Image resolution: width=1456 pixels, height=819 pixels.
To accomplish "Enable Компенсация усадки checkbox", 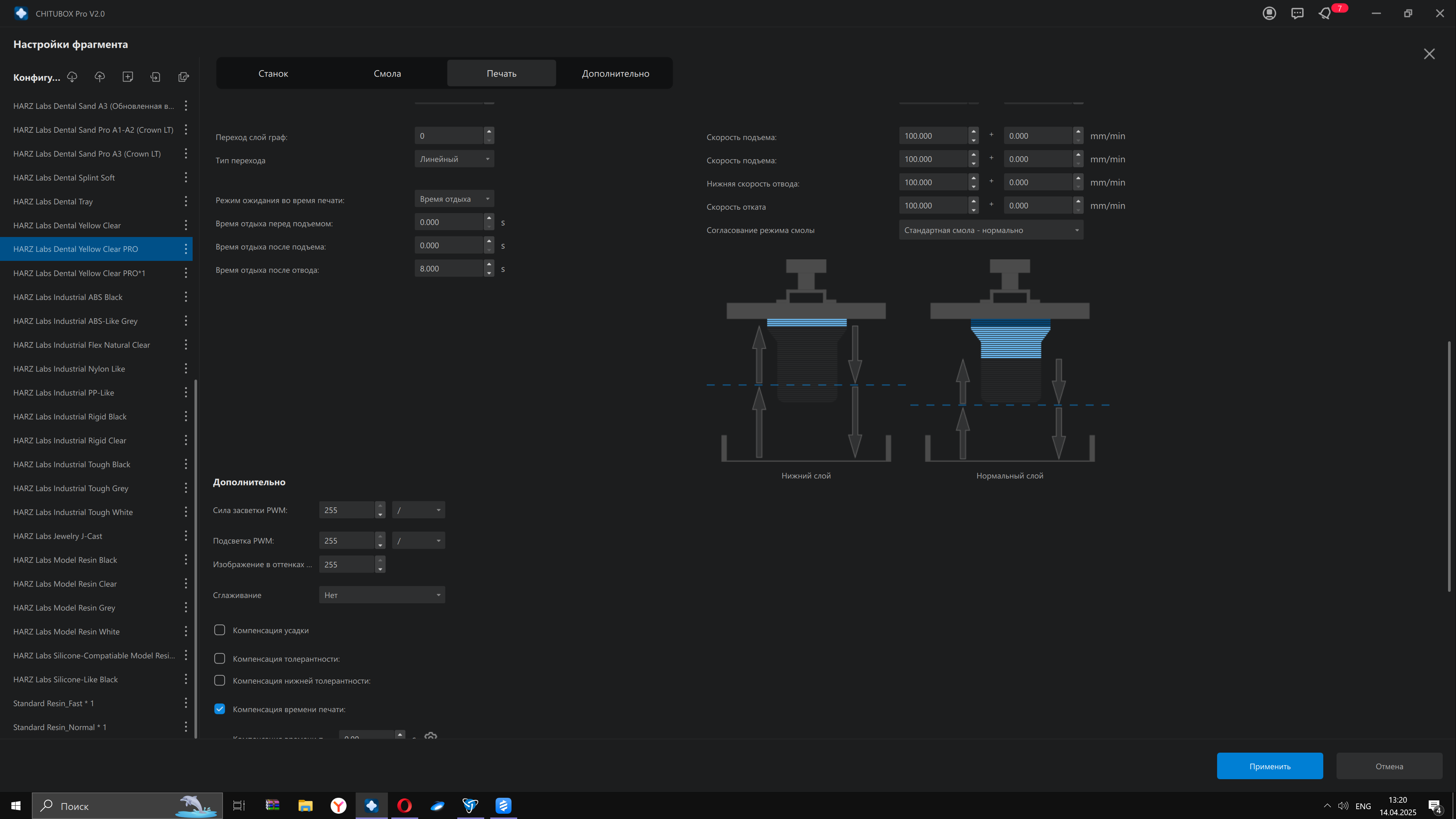I will (219, 630).
